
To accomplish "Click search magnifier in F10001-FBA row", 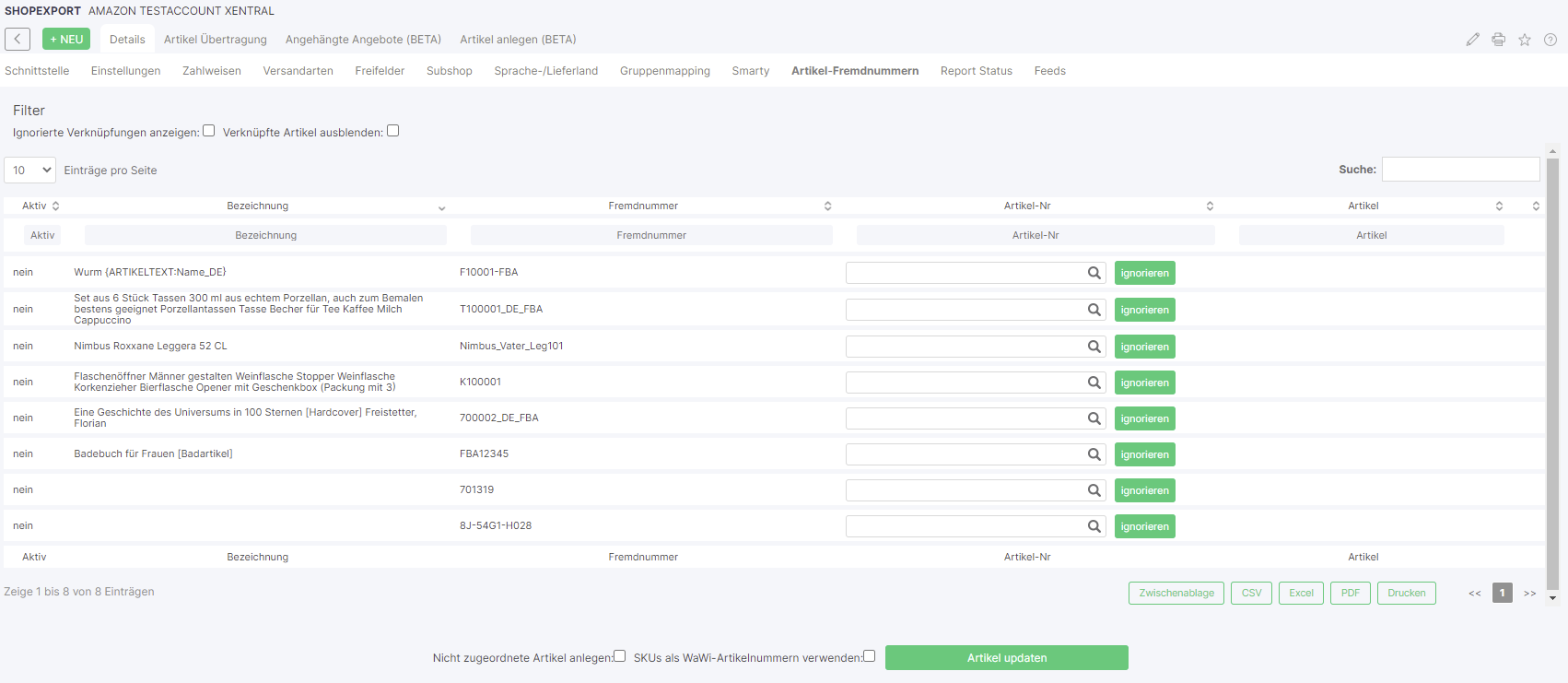I will (1094, 273).
